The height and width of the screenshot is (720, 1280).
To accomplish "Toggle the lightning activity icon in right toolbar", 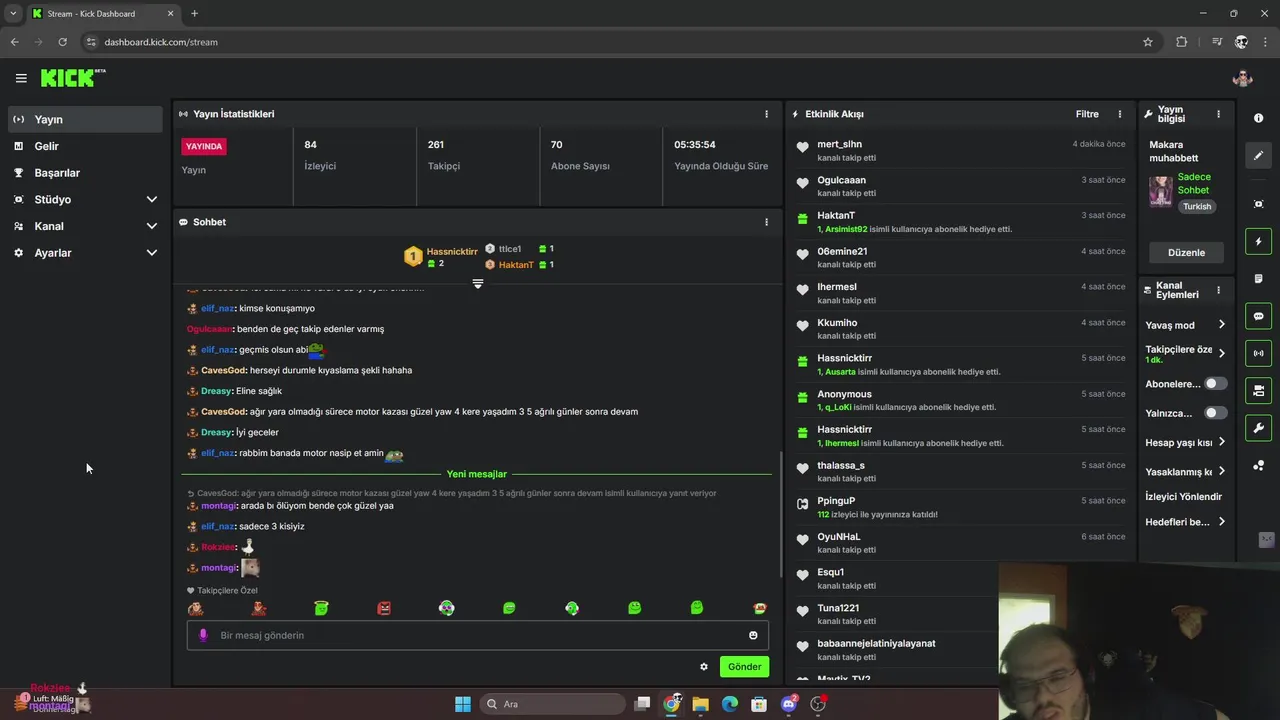I will pyautogui.click(x=1258, y=241).
